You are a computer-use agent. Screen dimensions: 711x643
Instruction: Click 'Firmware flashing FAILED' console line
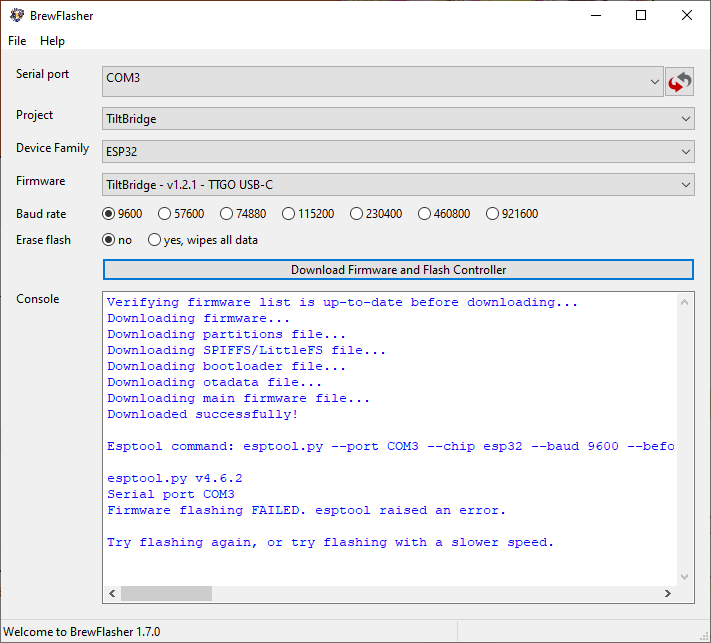click(306, 510)
